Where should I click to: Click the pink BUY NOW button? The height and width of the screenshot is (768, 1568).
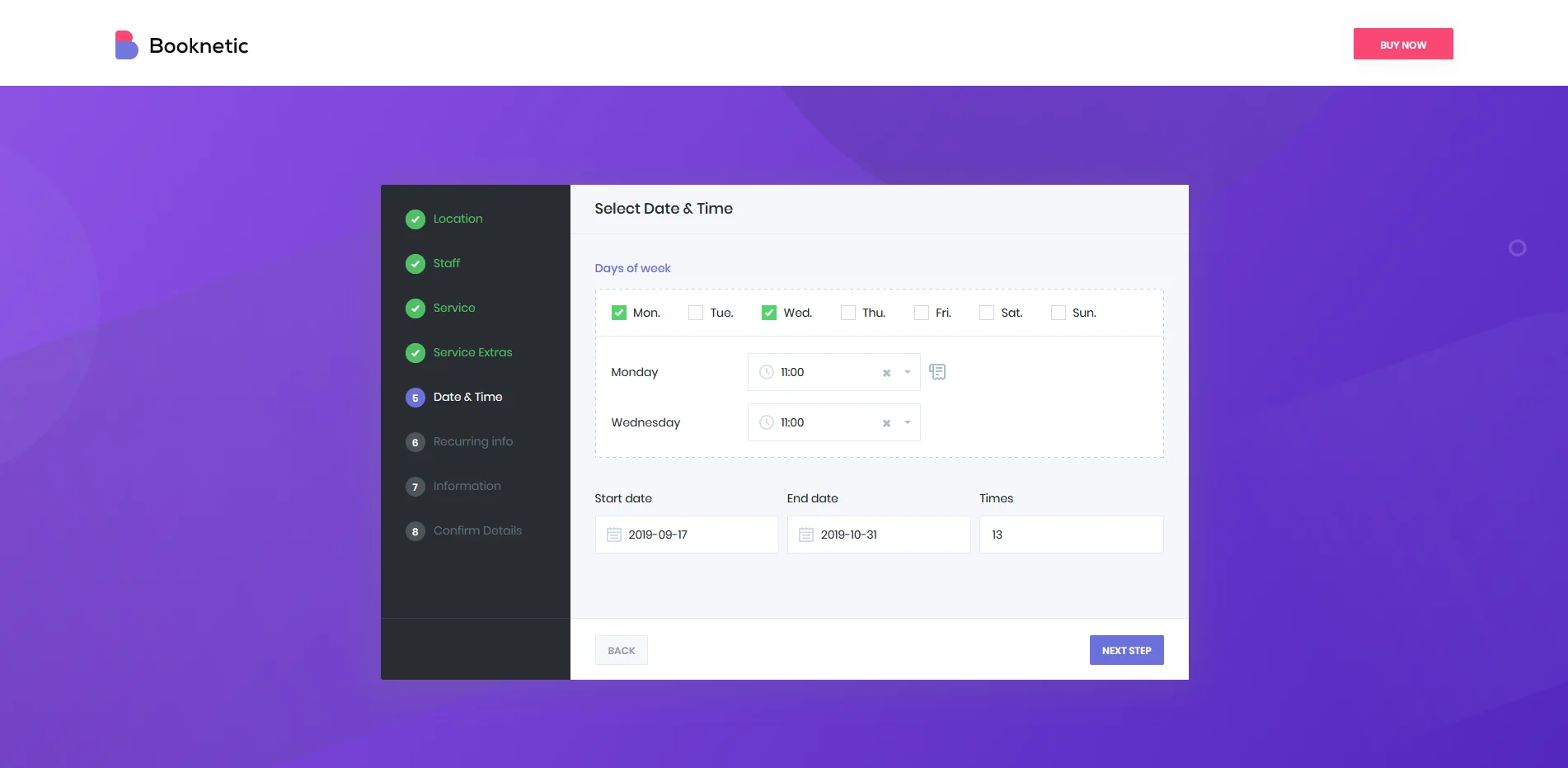(x=1402, y=44)
